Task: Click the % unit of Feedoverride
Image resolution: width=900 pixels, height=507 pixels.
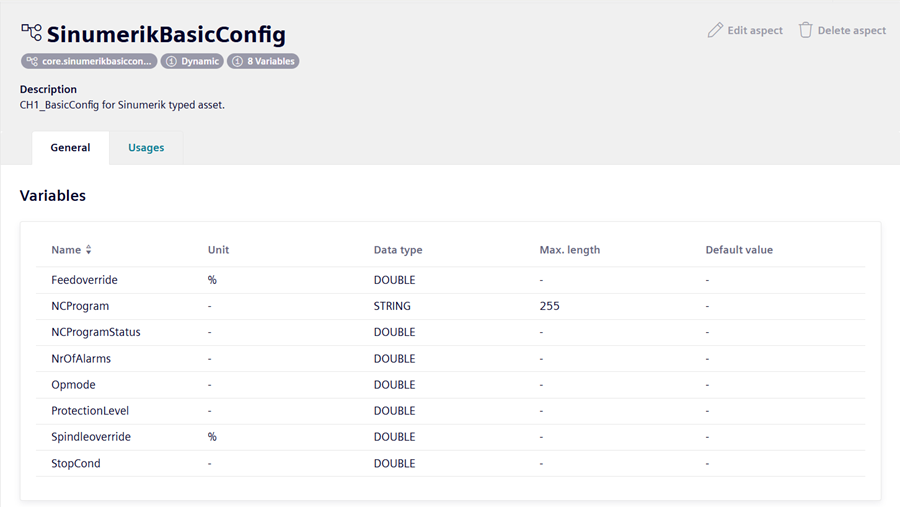Action: pyautogui.click(x=212, y=280)
